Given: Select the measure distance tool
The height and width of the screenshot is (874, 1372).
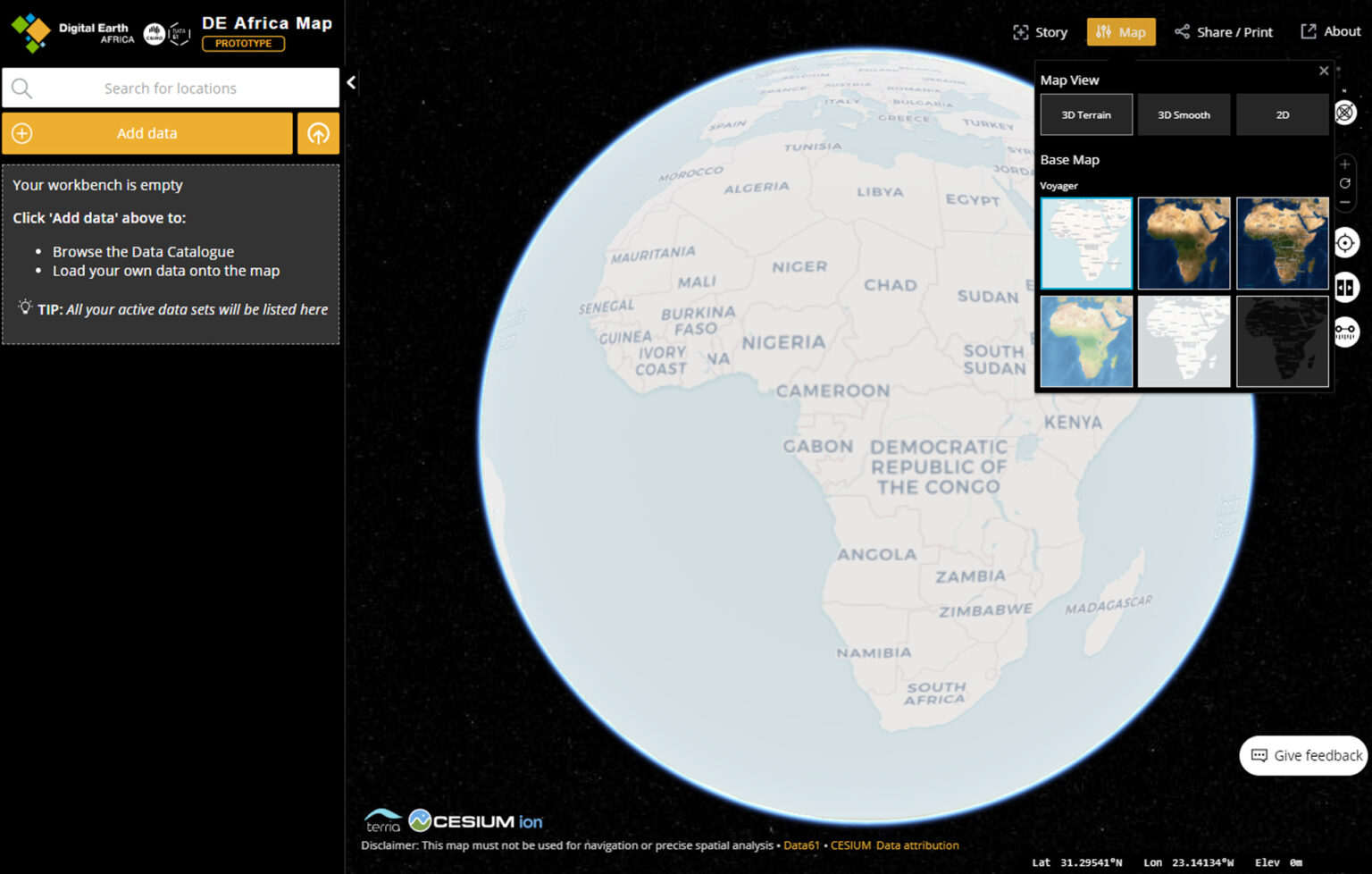Looking at the screenshot, I should [x=1347, y=332].
